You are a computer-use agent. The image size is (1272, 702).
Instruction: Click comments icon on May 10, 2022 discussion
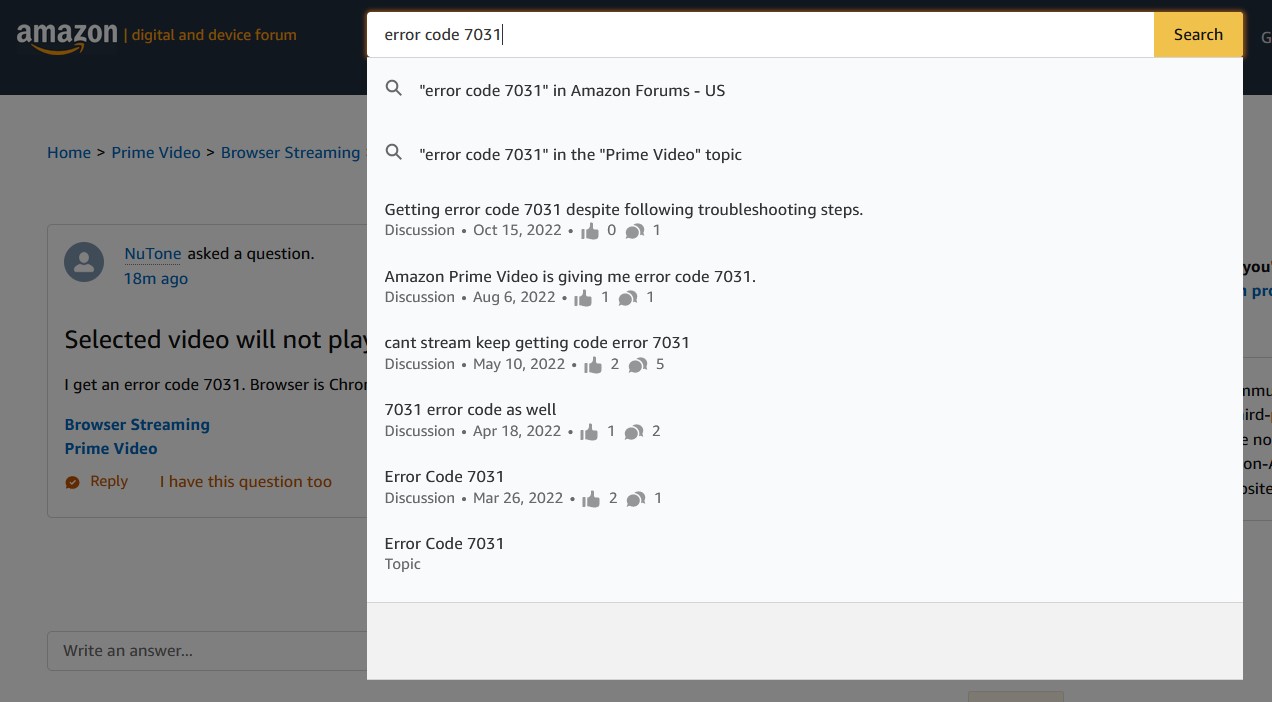click(638, 365)
